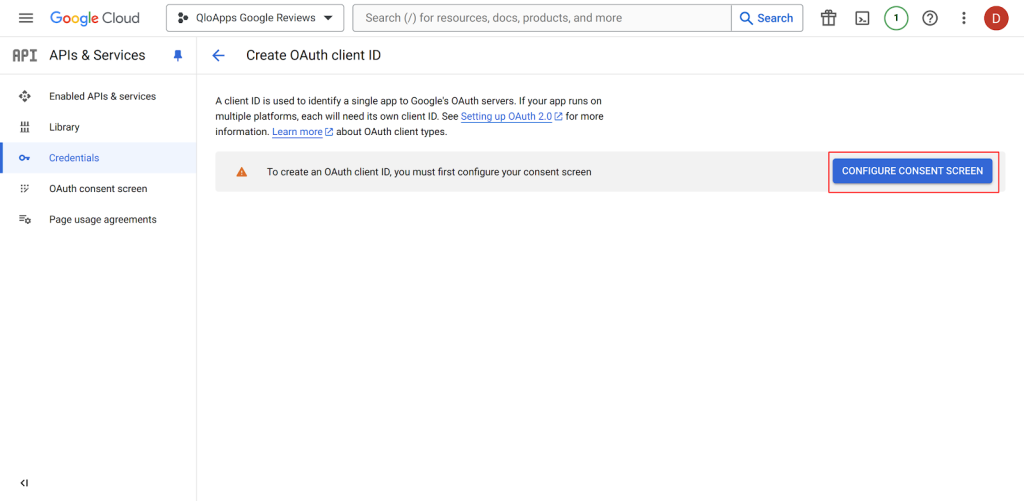The image size is (1024, 501).
Task: Activate Cloud Shell terminal icon
Action: [861, 18]
